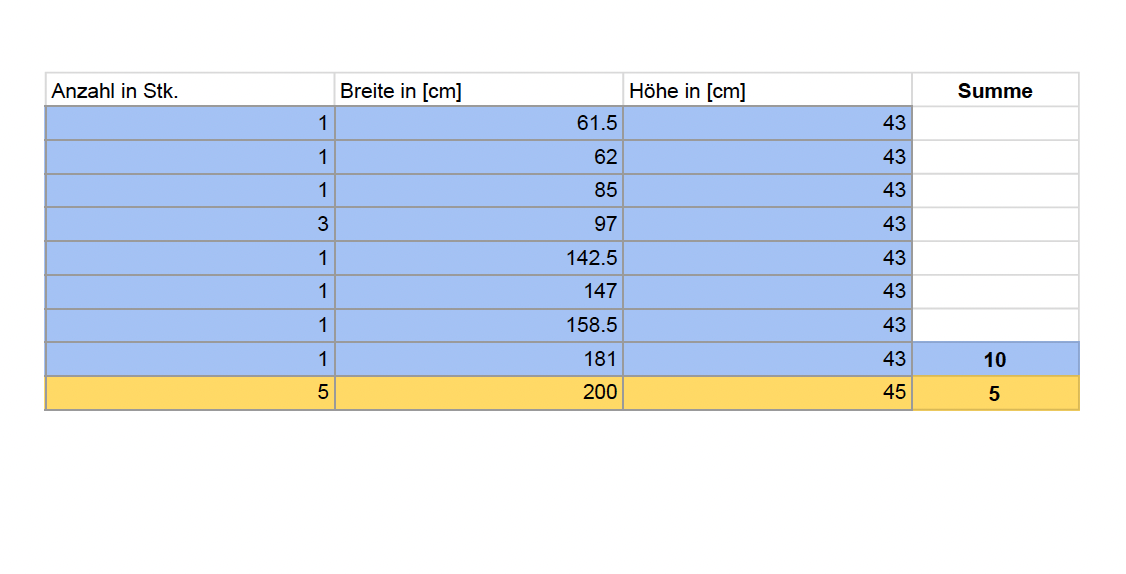Screen dimensions: 1126x574
Task: Click the 'Breite in [cm]' header cell
Action: click(478, 90)
